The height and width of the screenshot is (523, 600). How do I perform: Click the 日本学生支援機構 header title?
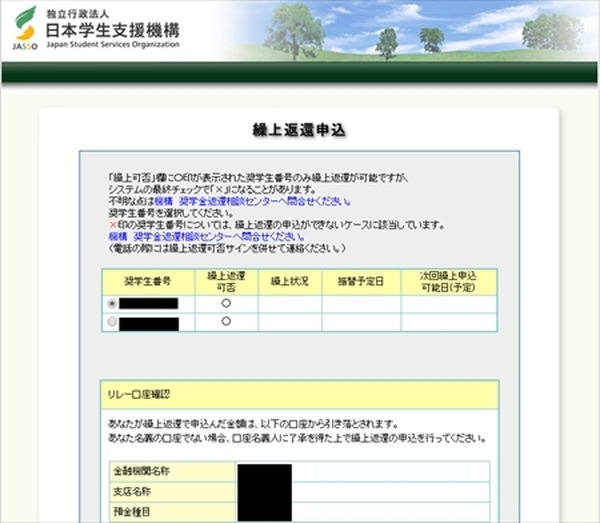click(112, 31)
